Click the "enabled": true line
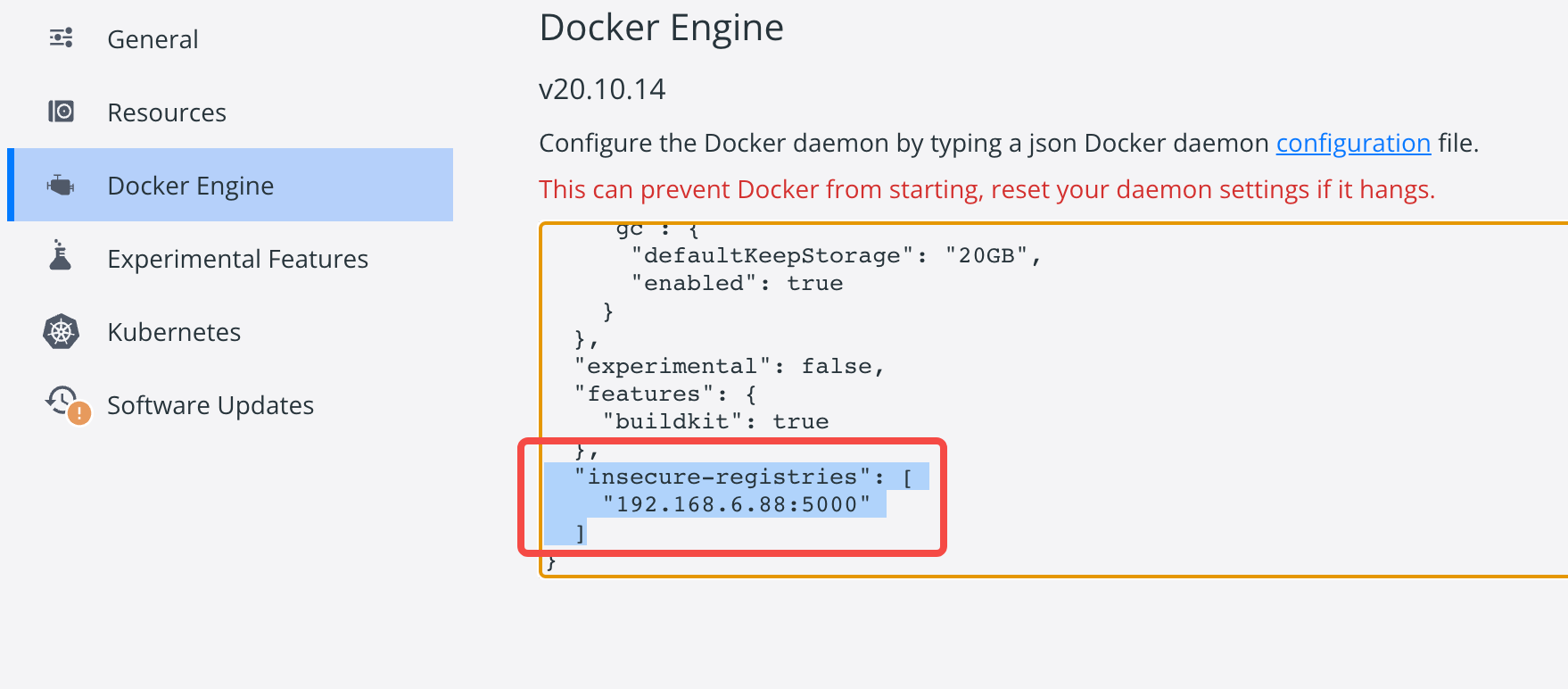Screen dimensions: 1568x689 pyautogui.click(x=737, y=284)
